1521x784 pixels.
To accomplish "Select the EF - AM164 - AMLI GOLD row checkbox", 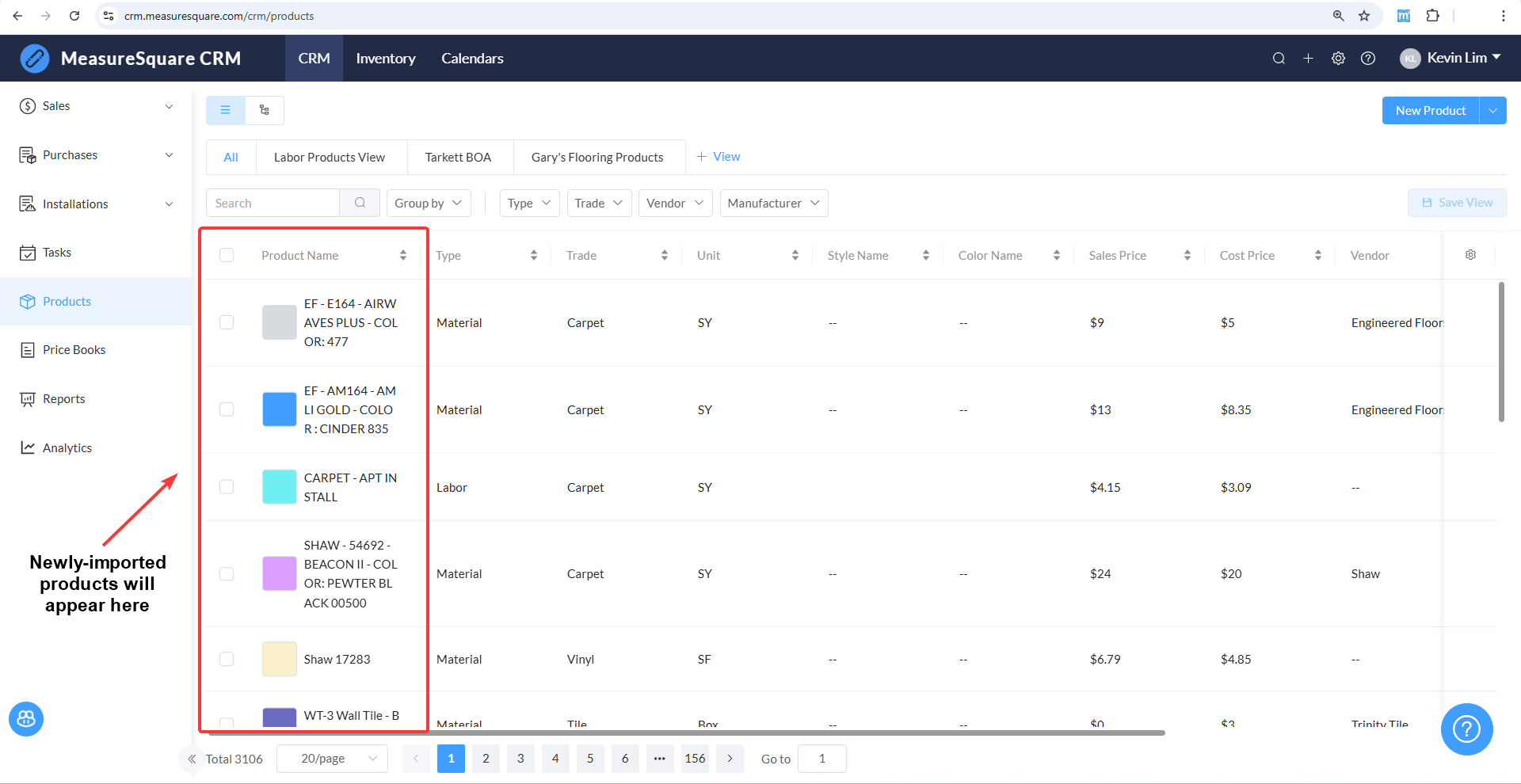I will [227, 409].
